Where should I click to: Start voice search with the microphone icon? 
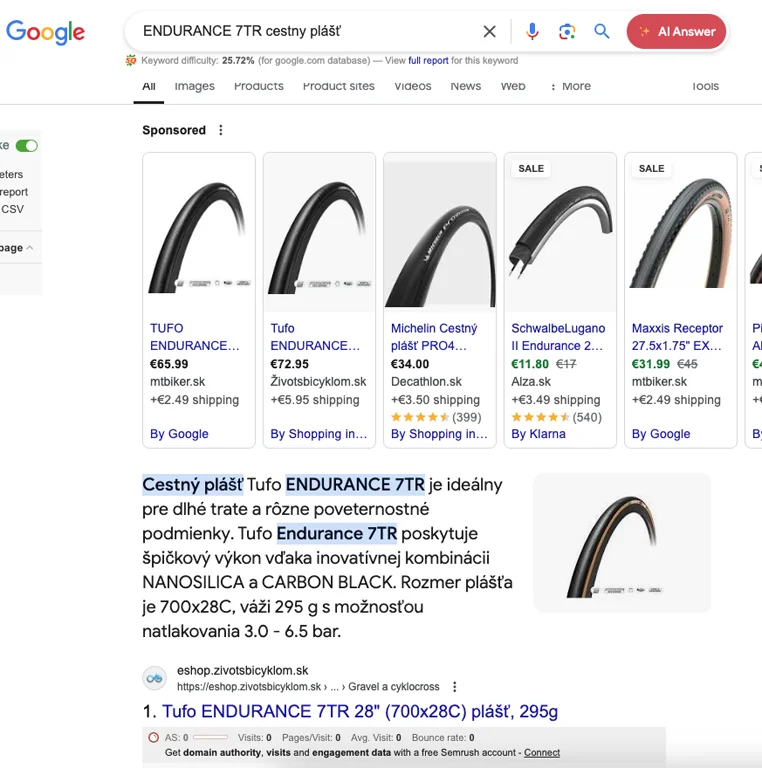tap(532, 32)
